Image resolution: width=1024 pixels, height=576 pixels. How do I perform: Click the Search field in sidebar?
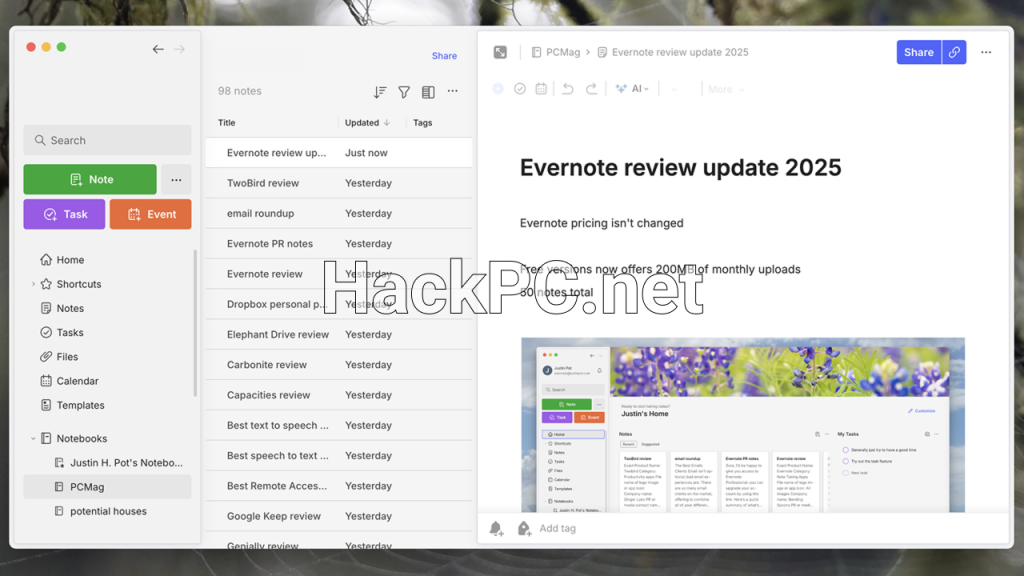[107, 140]
